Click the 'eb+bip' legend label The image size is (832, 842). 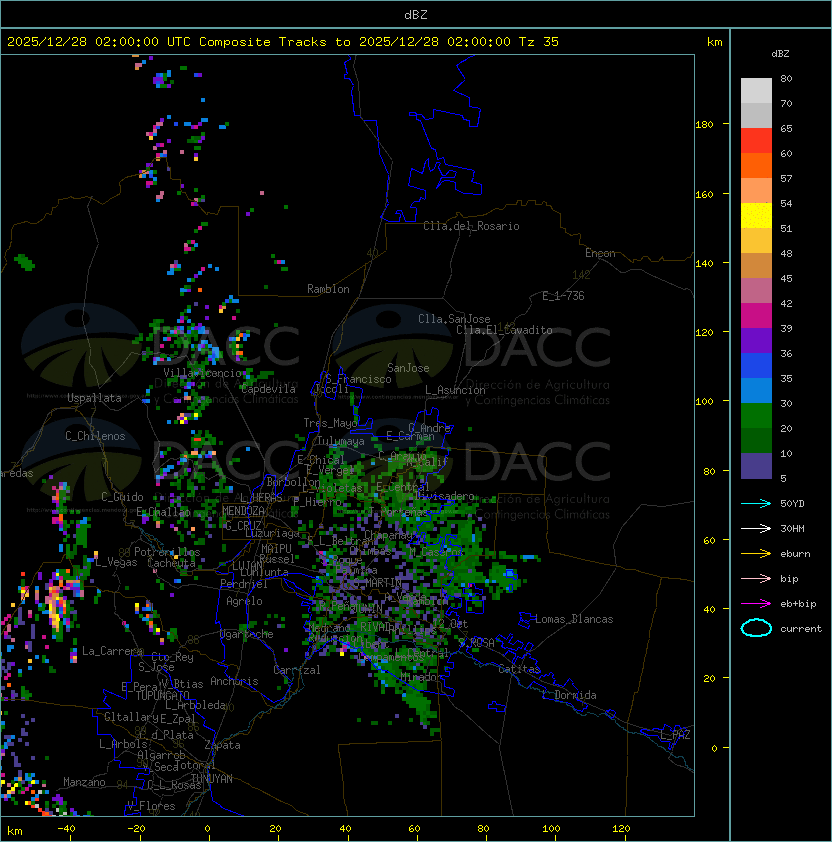(798, 604)
